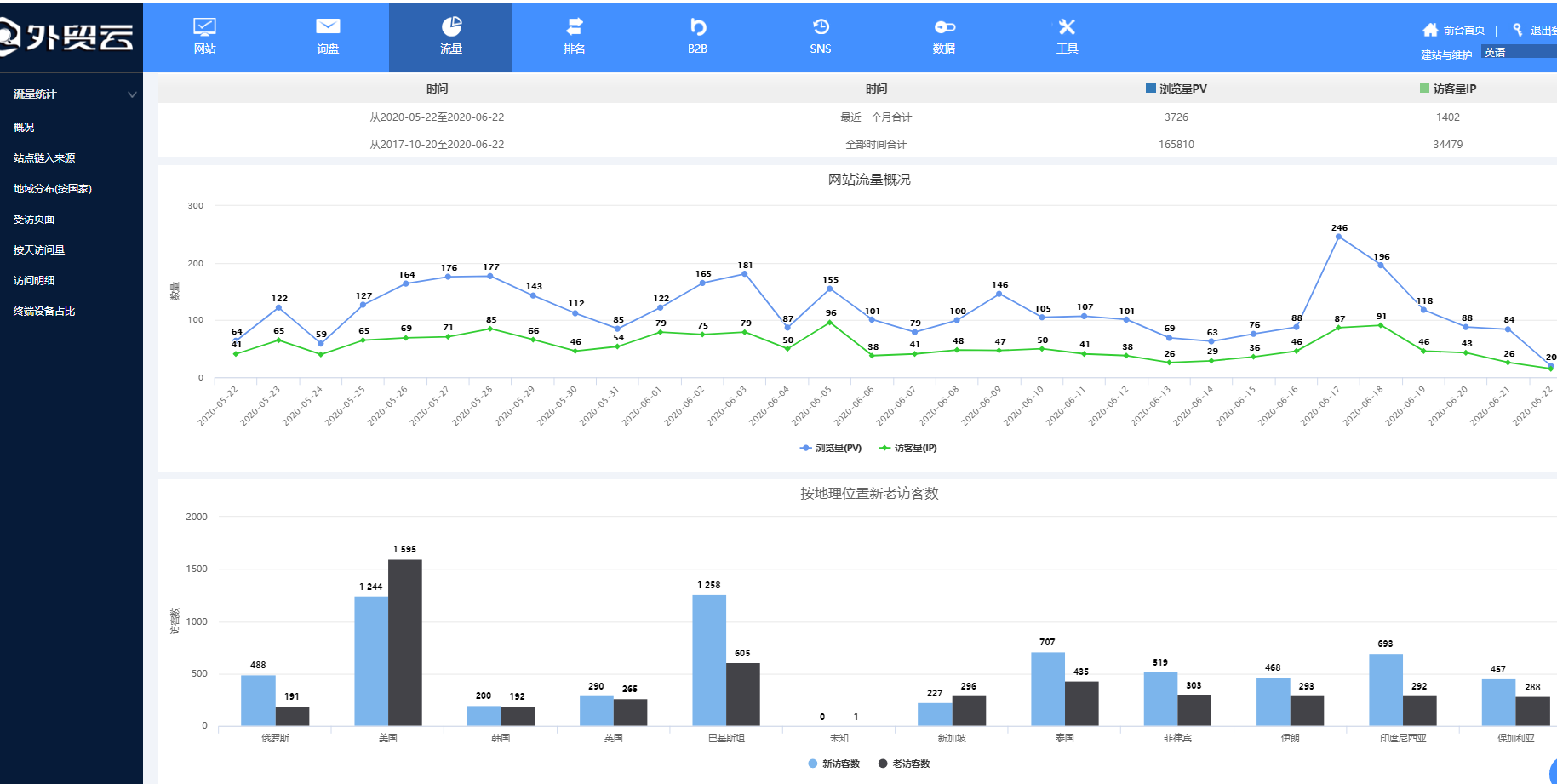This screenshot has width=1557, height=784.
Task: Toggle 新访客数 series in bar chart legend
Action: tap(834, 764)
